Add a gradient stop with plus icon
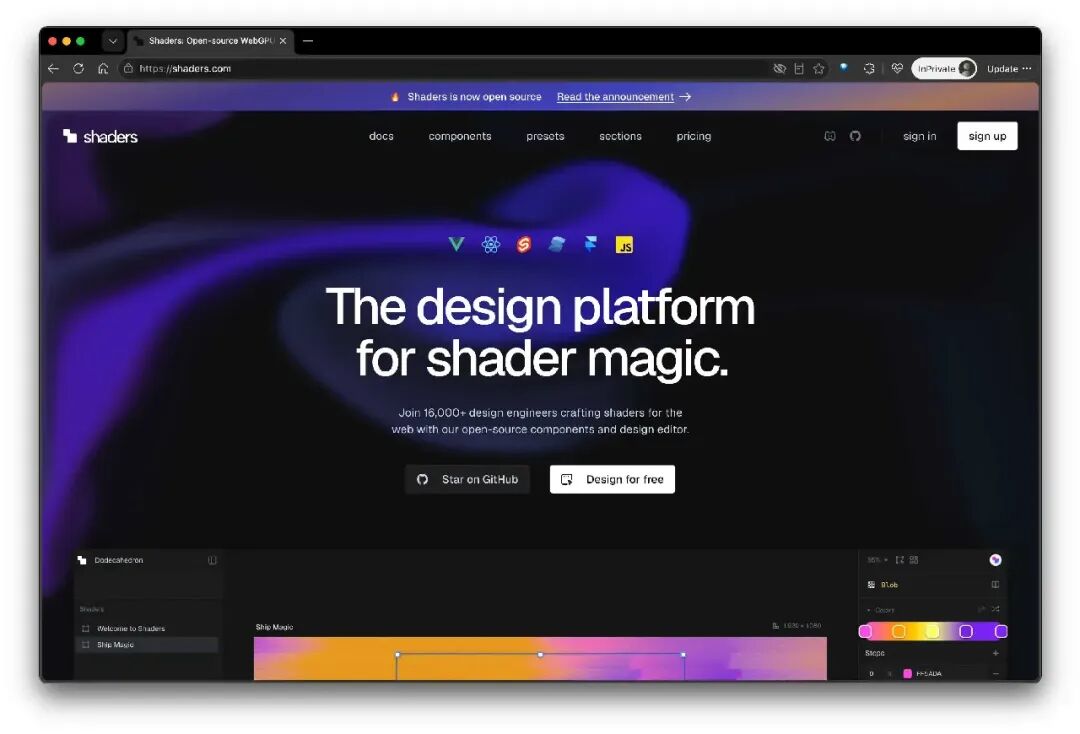Screen dimensions: 1080x734 [995, 653]
